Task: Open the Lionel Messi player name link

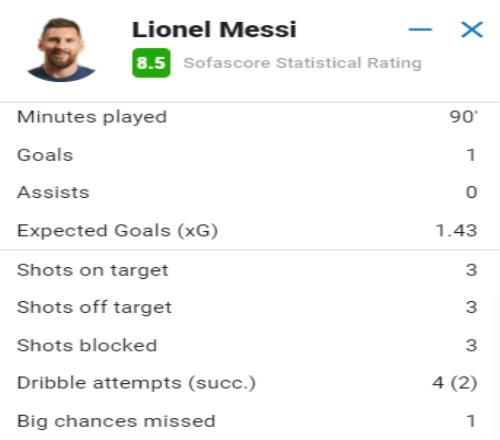Action: click(214, 29)
